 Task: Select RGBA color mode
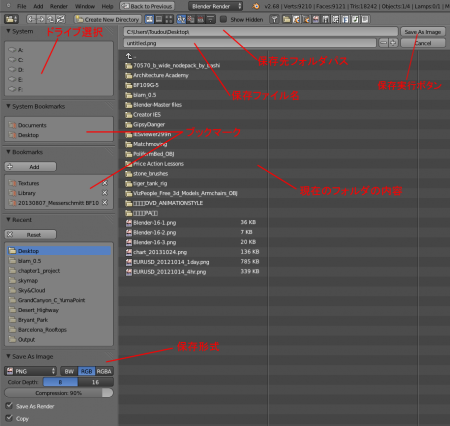tap(104, 371)
